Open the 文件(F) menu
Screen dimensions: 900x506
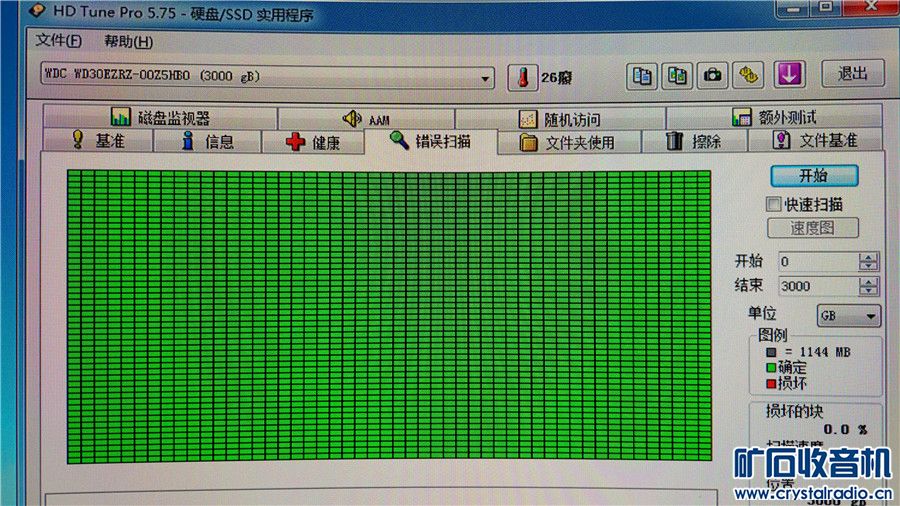[59, 41]
